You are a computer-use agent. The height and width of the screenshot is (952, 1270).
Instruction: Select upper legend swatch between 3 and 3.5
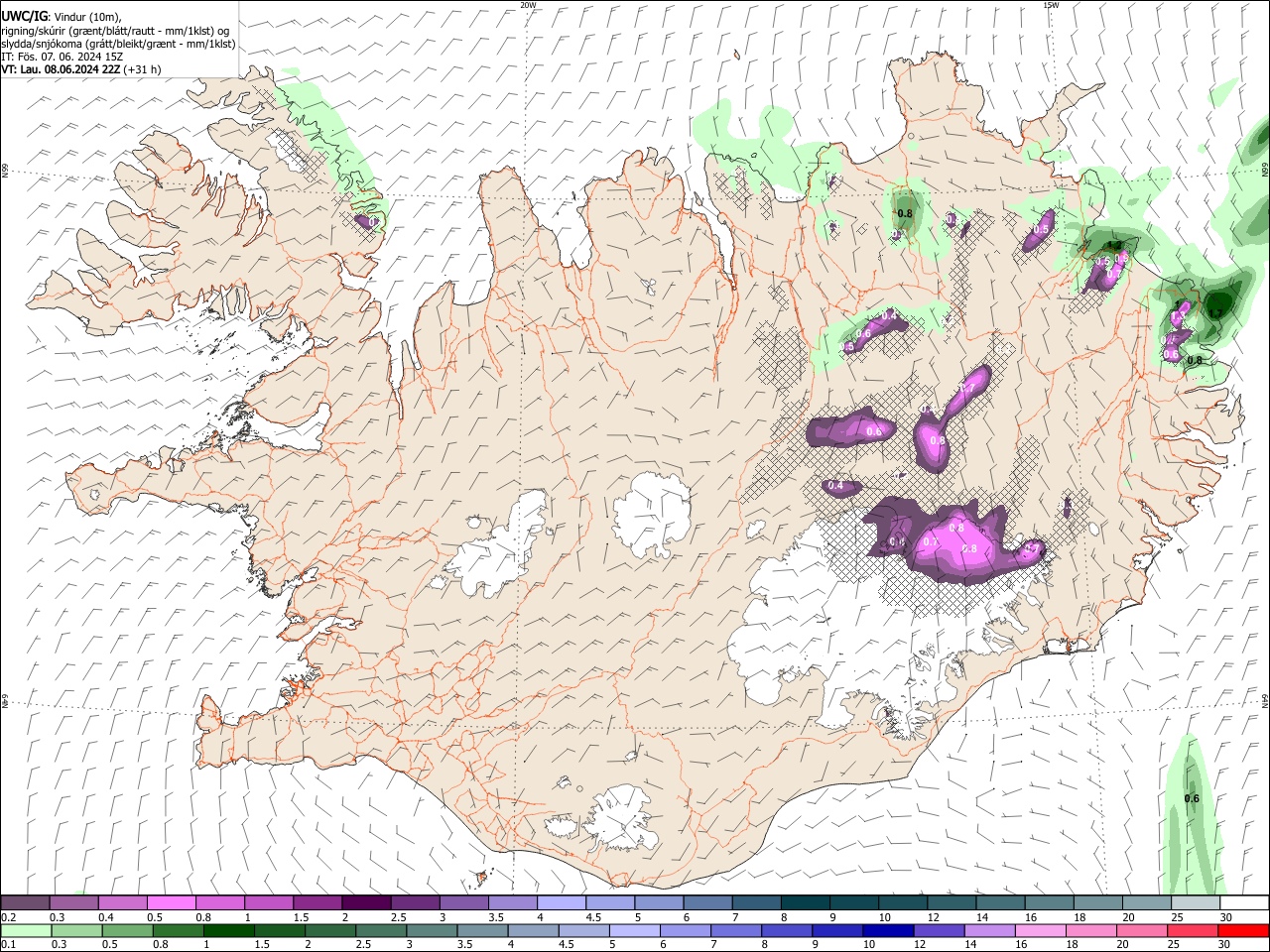(x=463, y=903)
